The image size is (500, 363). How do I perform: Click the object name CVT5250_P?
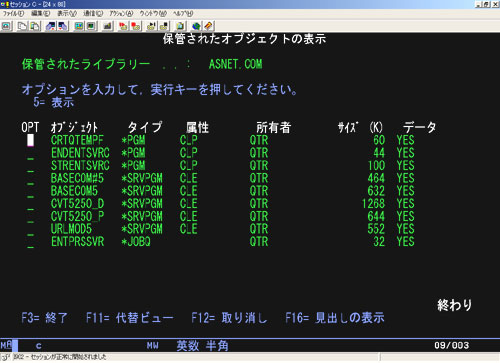(x=77, y=216)
